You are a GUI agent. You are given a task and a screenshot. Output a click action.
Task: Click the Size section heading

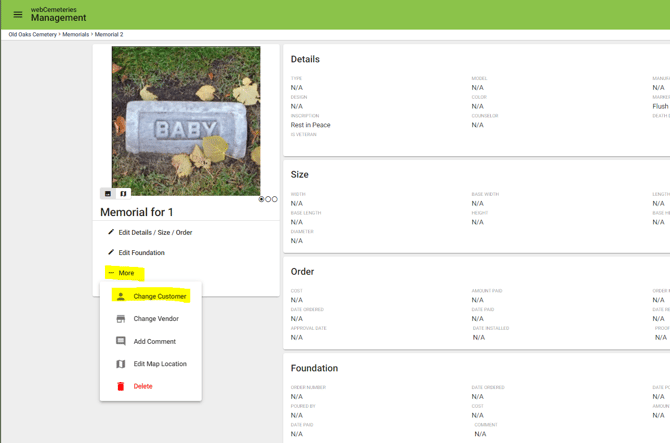300,175
